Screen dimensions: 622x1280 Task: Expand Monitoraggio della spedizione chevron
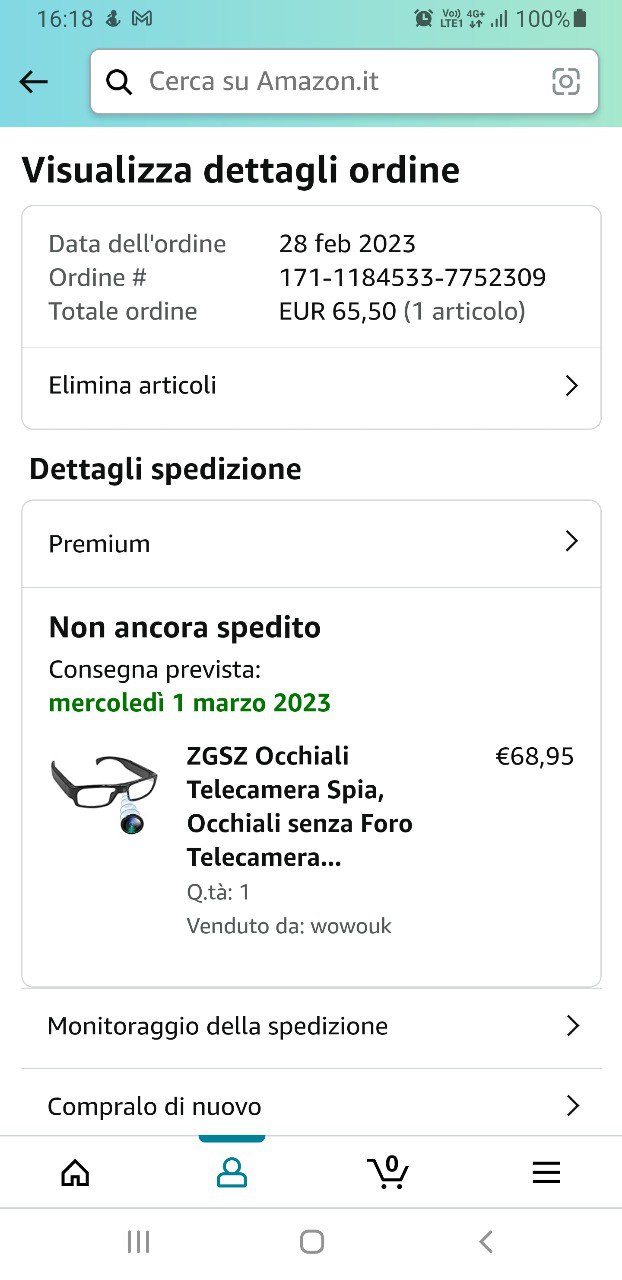[573, 1026]
